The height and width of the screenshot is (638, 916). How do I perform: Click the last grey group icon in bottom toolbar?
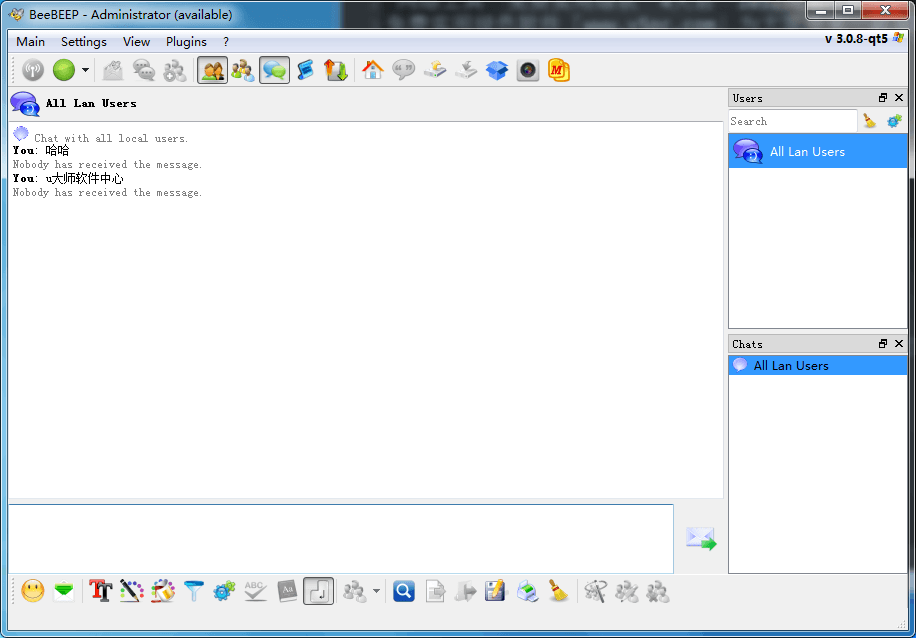[x=658, y=591]
